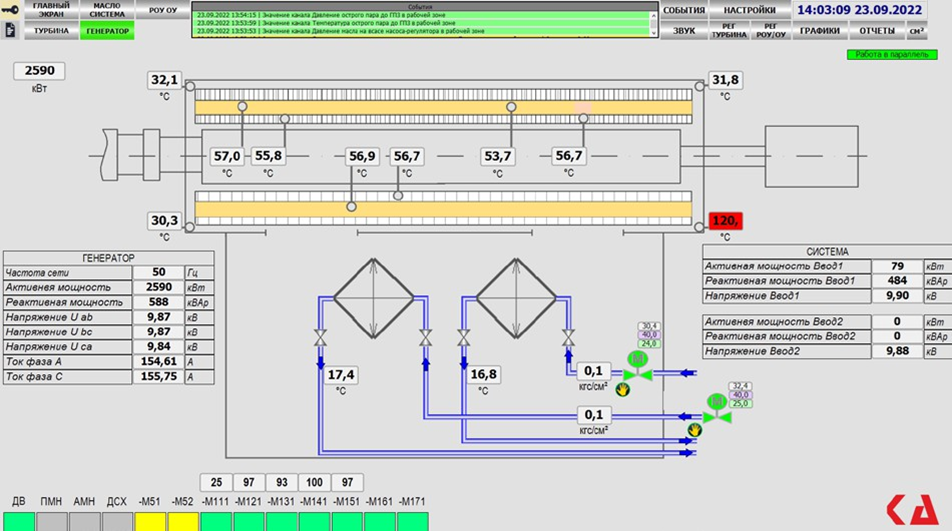Click the green ДВ status indicator
This screenshot has width=952, height=531.
(x=19, y=522)
